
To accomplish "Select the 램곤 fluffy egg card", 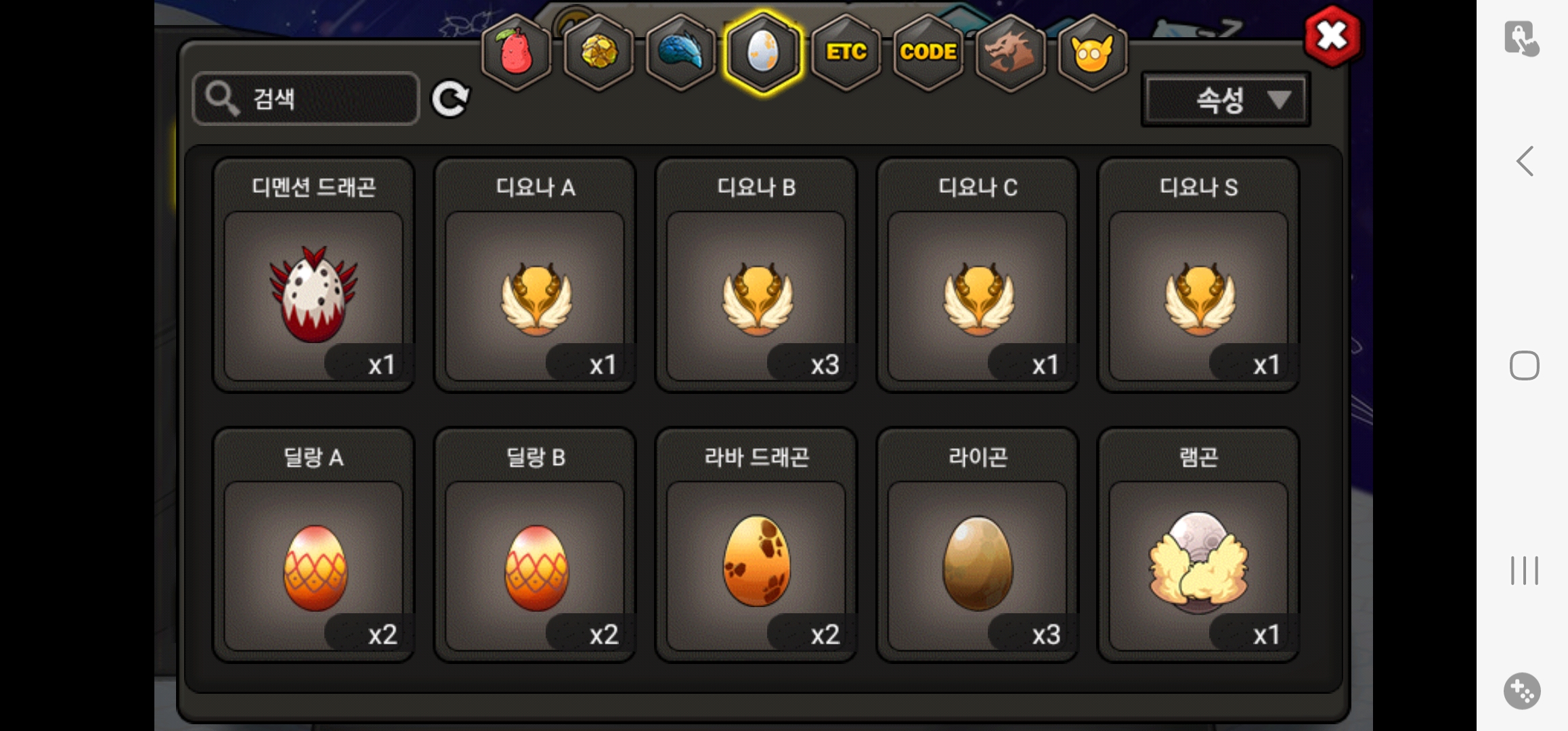I will point(1198,545).
